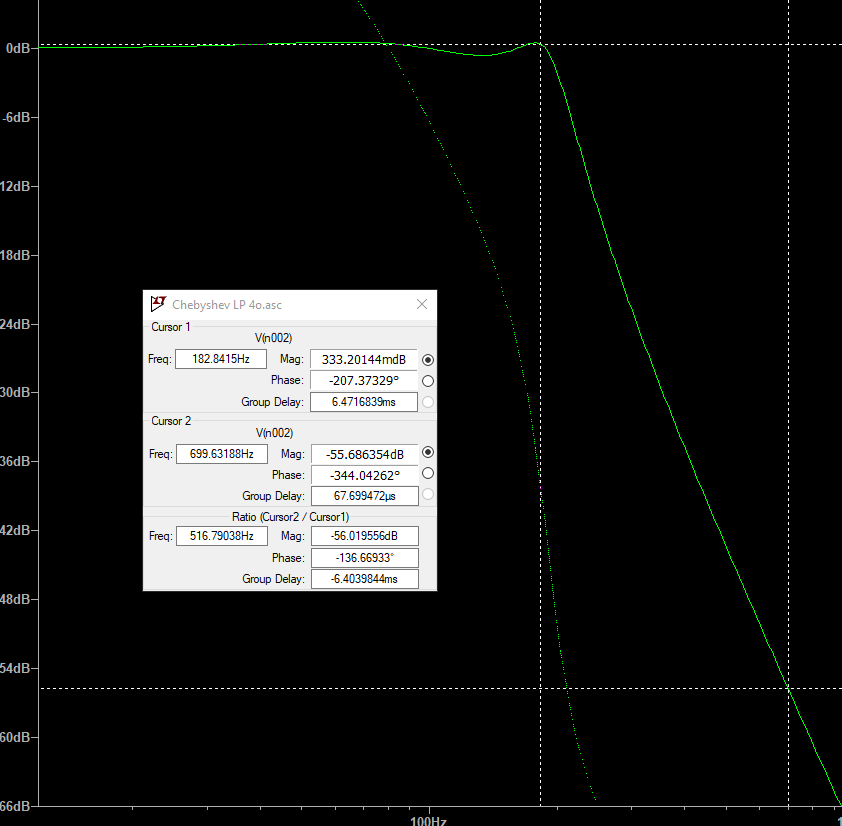Click Cursor 2 Mag field showing -55.686354dB
This screenshot has height=826, width=842.
point(364,454)
